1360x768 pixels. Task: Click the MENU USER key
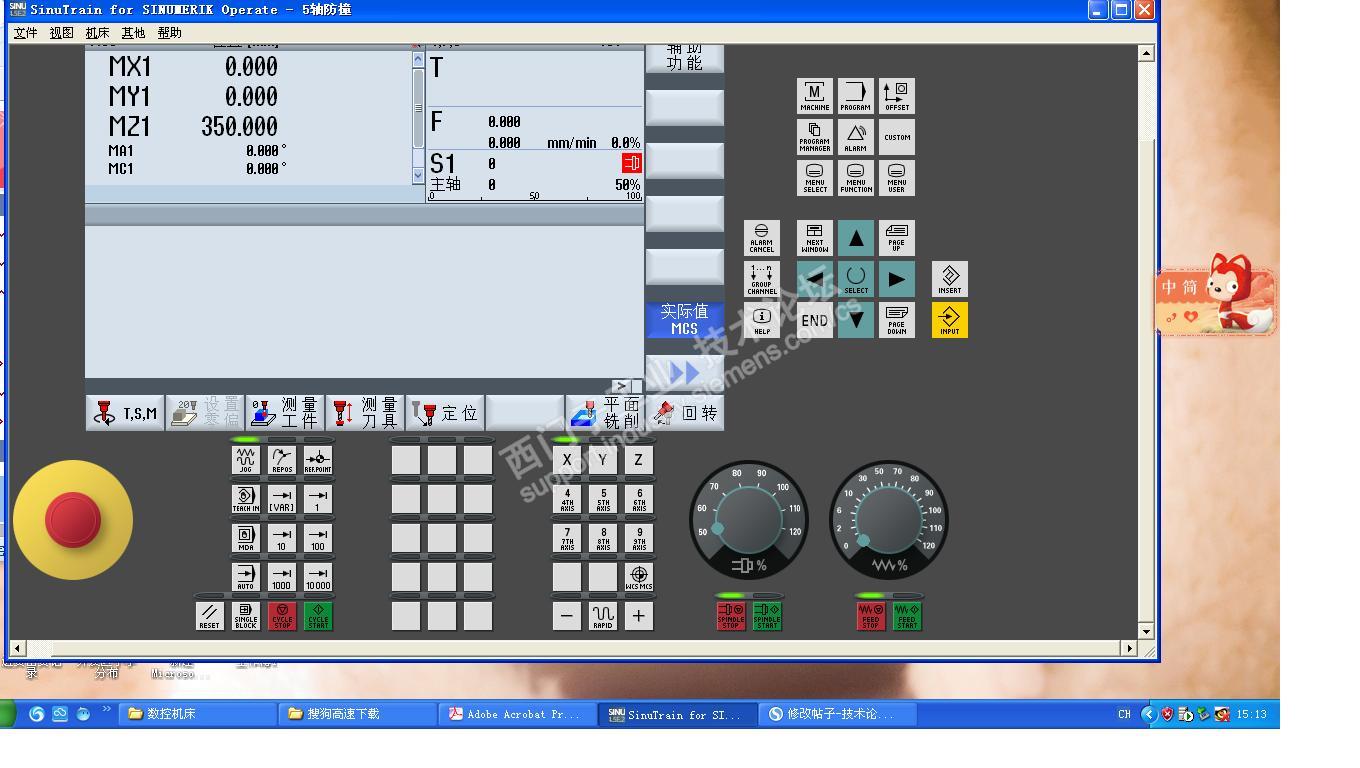click(897, 178)
